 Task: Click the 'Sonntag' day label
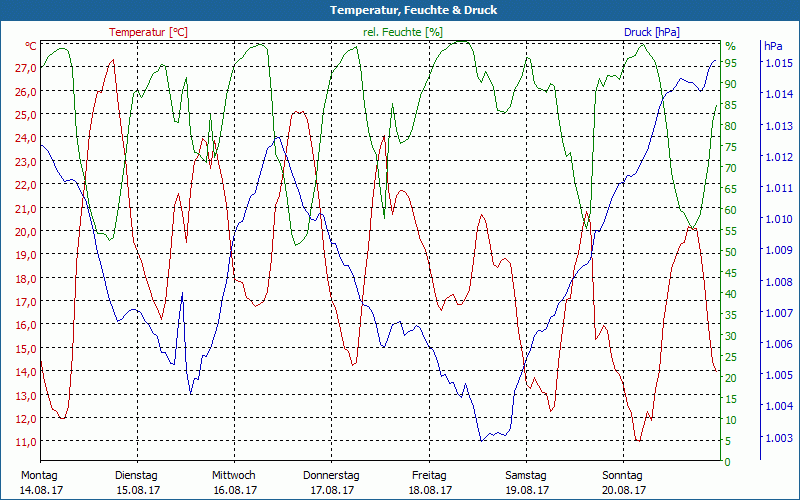[622, 476]
